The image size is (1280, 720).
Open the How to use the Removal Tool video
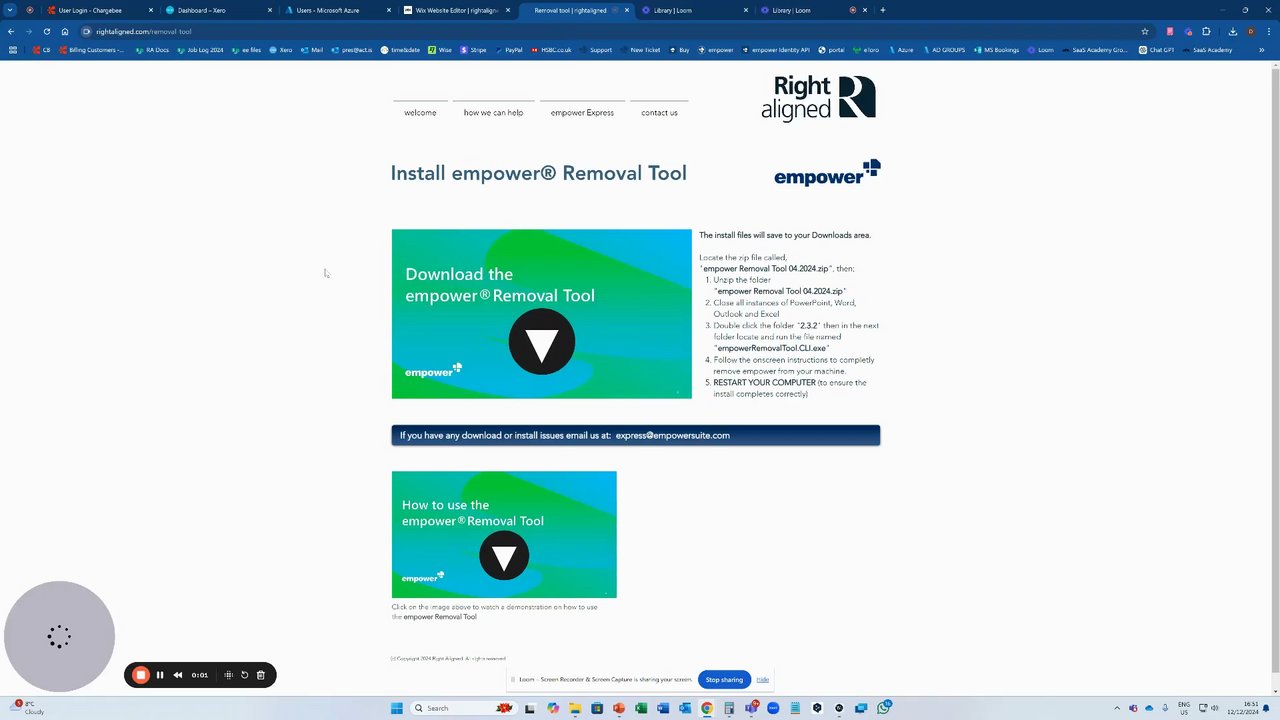point(504,534)
